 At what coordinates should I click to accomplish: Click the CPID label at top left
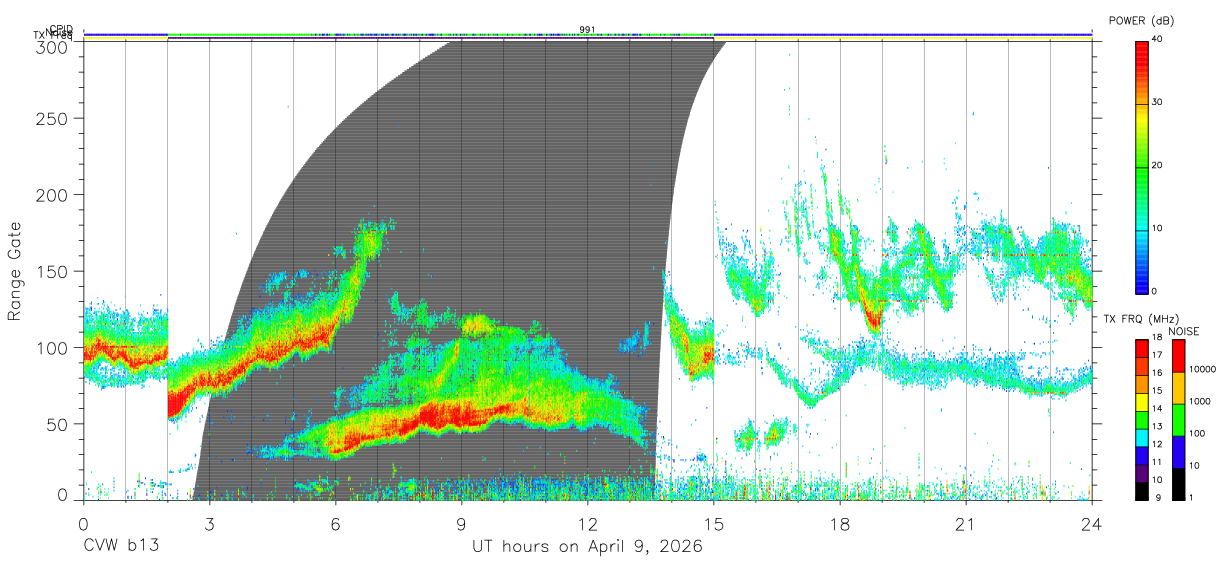pos(61,29)
